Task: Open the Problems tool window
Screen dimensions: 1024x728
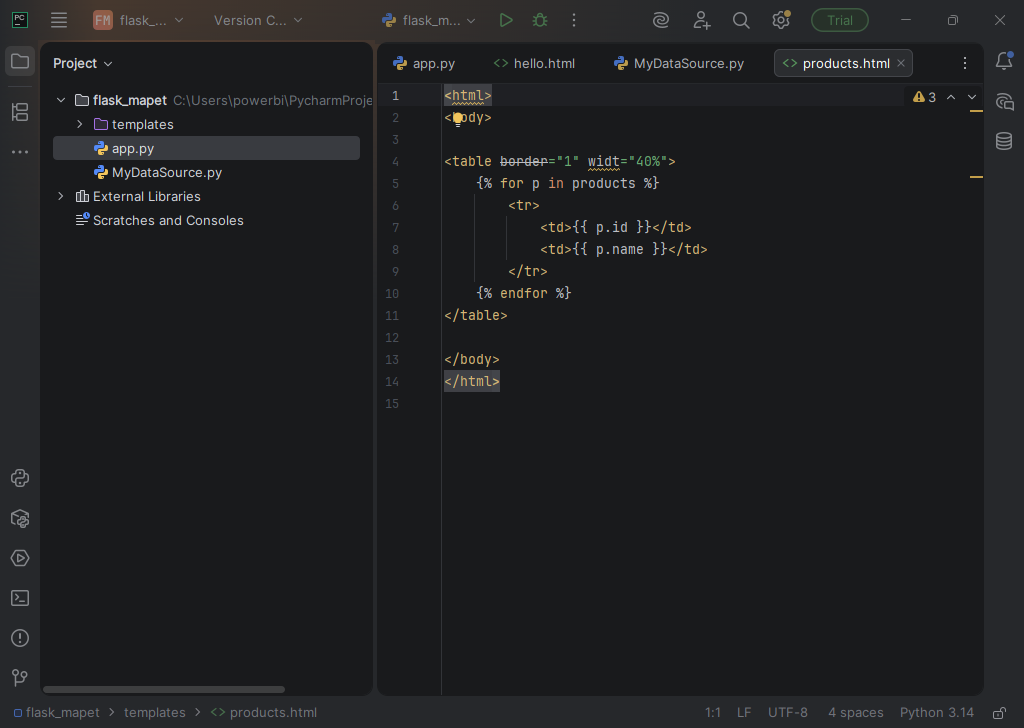Action: click(20, 638)
